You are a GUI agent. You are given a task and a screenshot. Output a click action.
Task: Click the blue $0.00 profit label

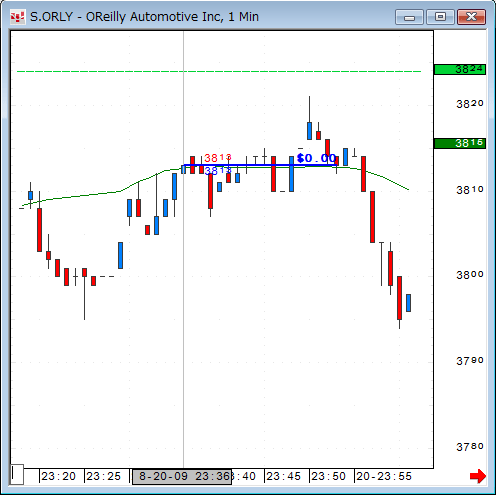(316, 158)
